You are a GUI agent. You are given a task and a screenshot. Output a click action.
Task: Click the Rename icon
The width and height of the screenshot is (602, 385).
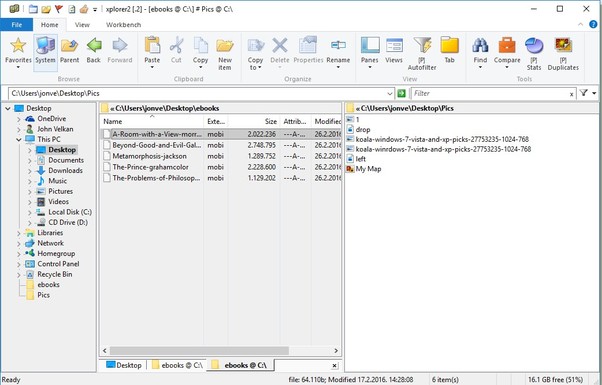coord(338,45)
